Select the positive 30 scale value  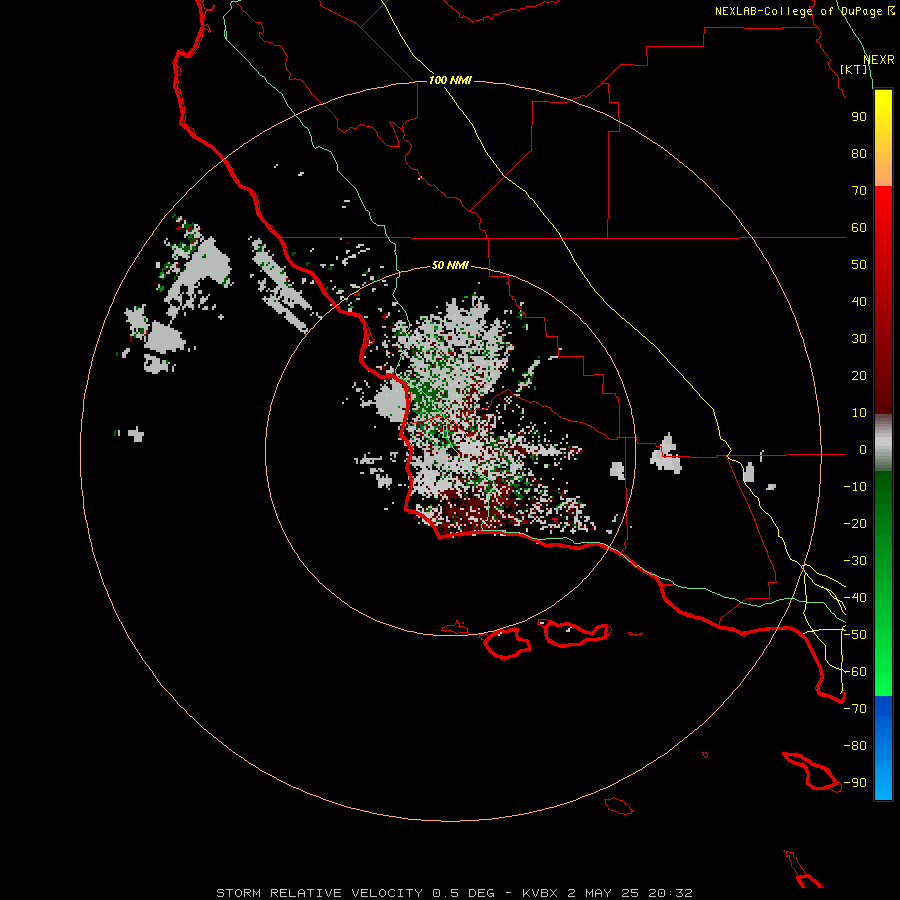(859, 339)
